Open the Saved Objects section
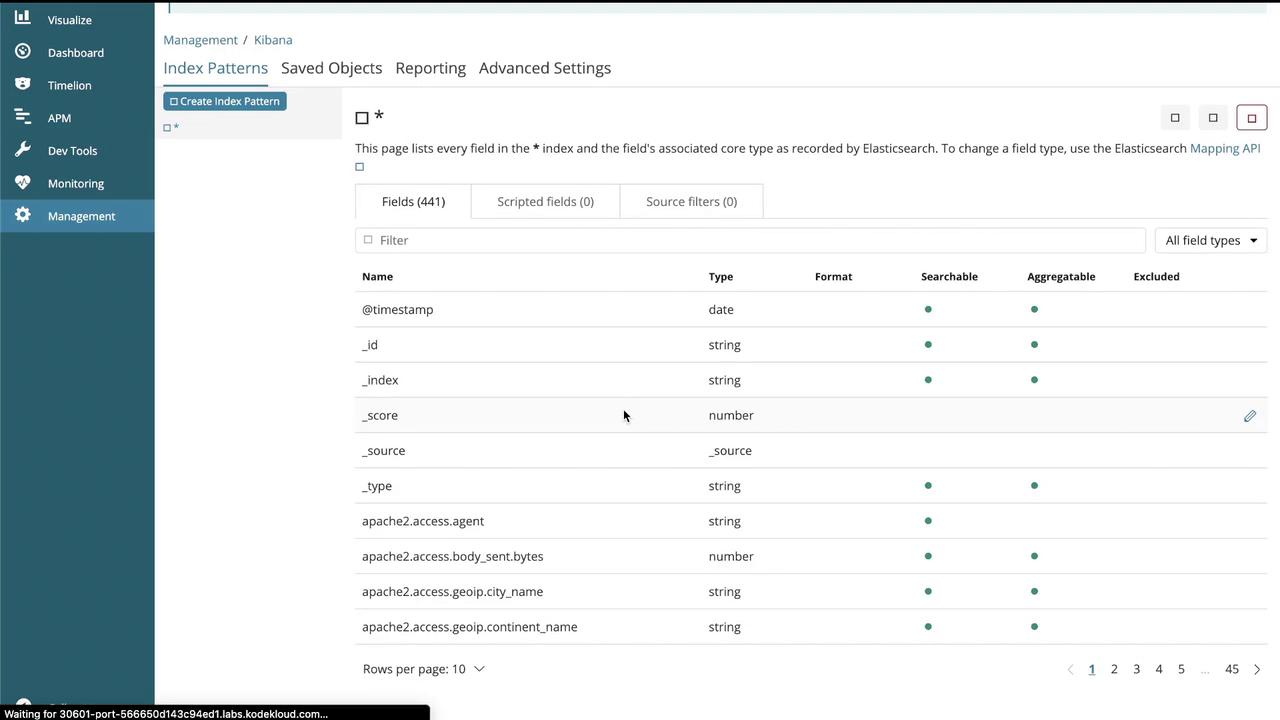Viewport: 1280px width, 720px height. [x=331, y=68]
